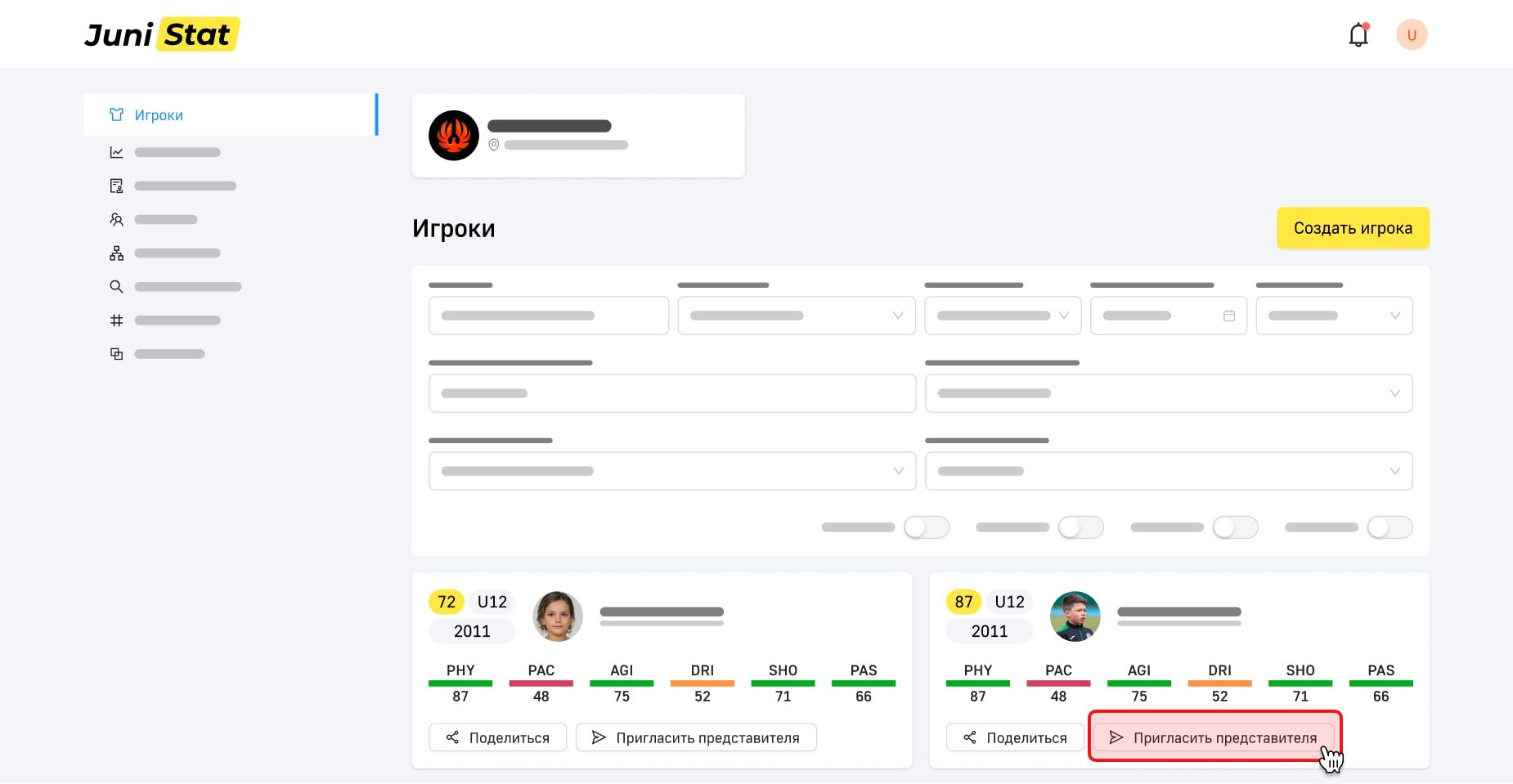Click the hierarchy structure sidebar icon

point(117,253)
